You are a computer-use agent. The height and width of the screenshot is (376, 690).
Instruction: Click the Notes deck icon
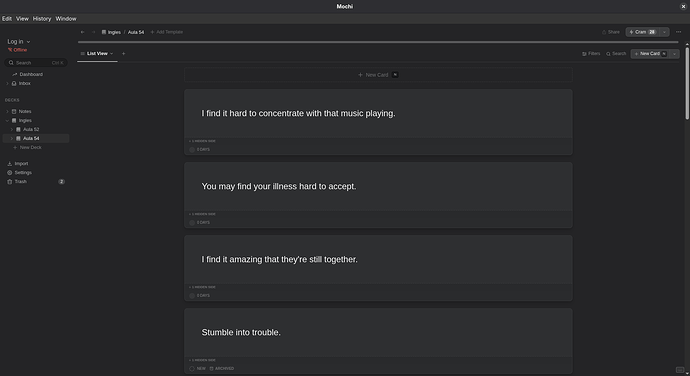coord(14,111)
